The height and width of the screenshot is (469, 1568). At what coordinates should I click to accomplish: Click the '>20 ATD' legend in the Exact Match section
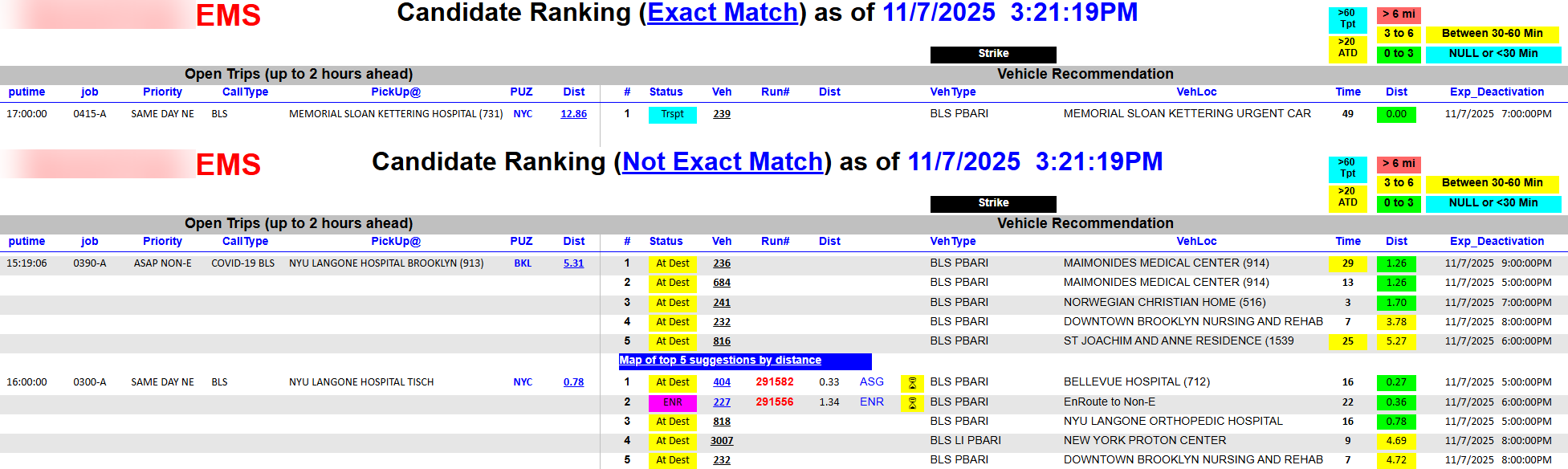[x=1347, y=48]
